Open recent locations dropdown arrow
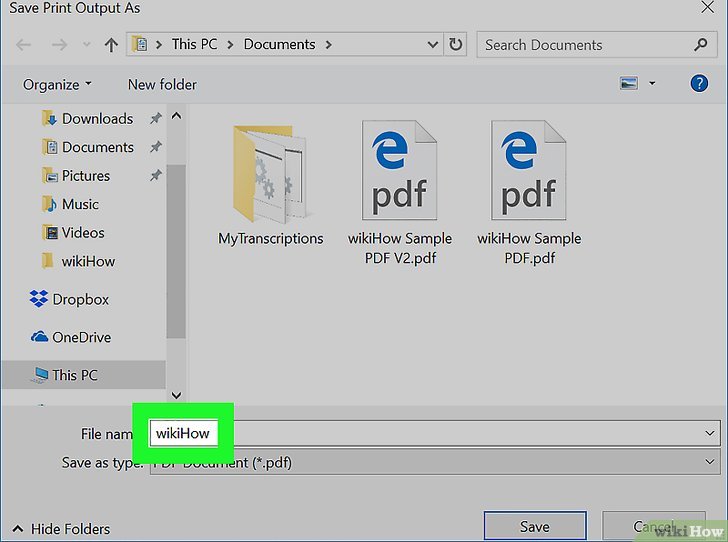The height and width of the screenshot is (542, 728). point(86,45)
